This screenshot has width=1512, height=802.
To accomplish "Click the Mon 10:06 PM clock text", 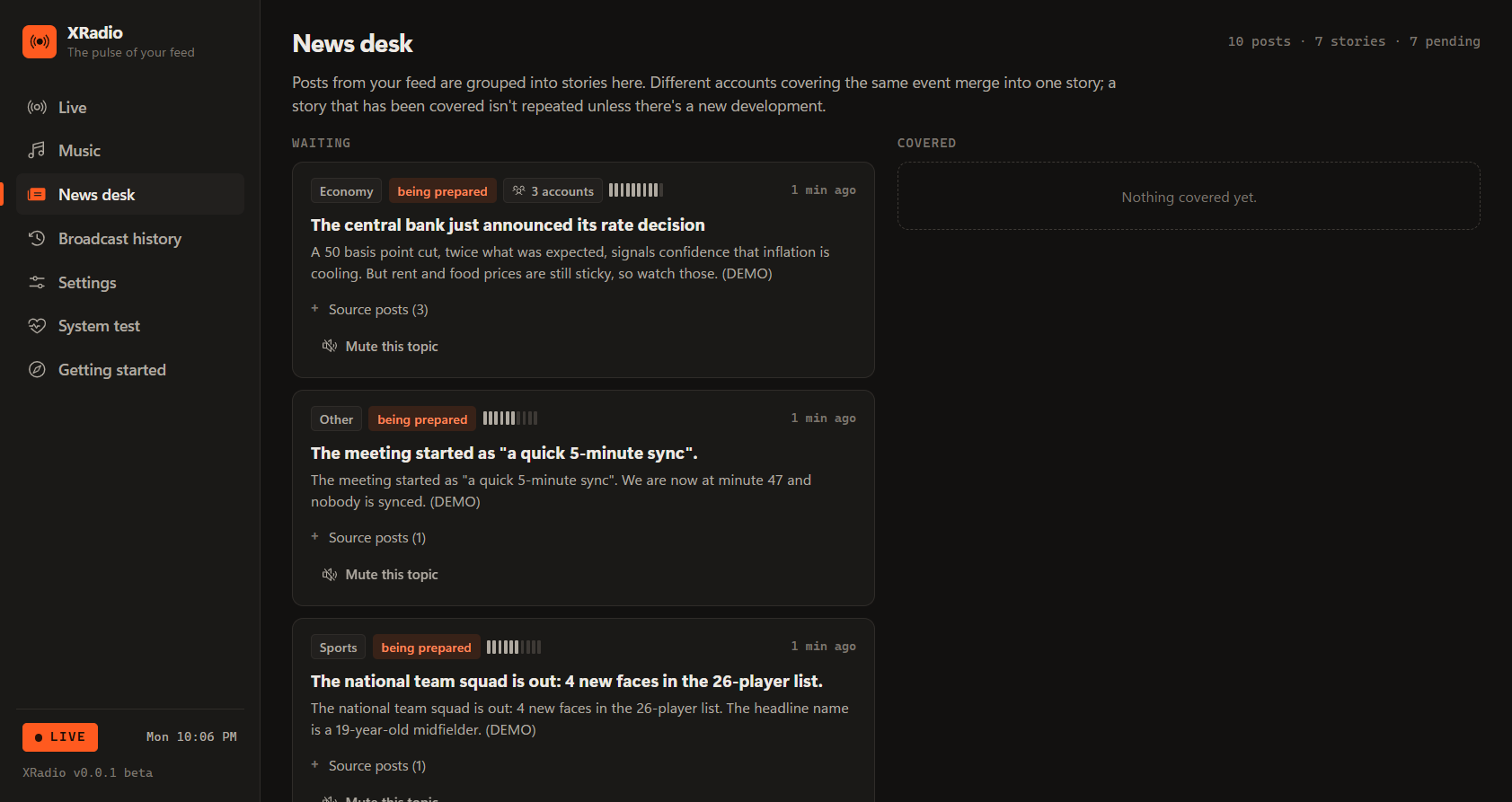I will (x=192, y=737).
